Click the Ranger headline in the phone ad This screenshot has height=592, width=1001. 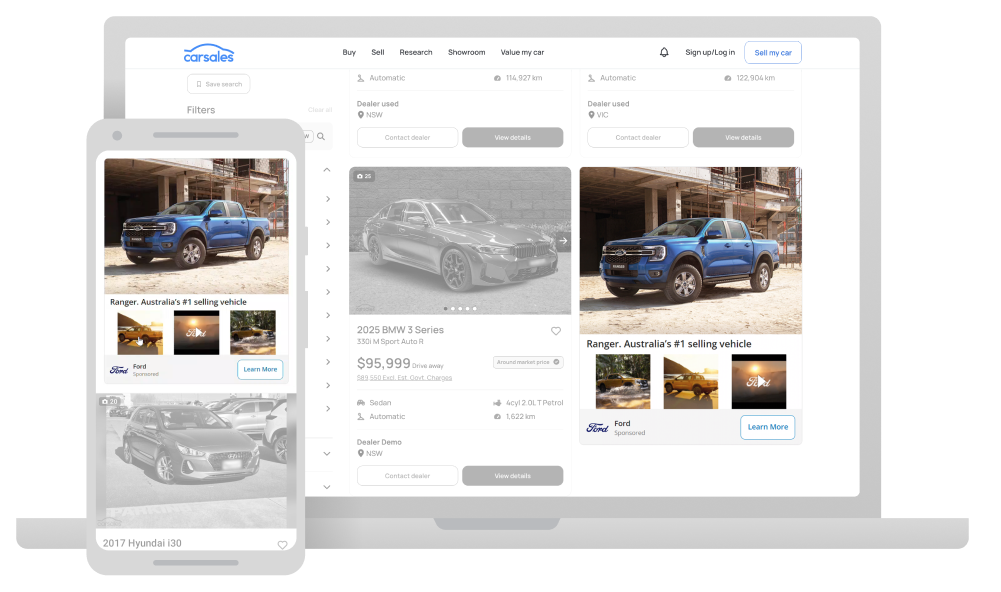click(178, 302)
